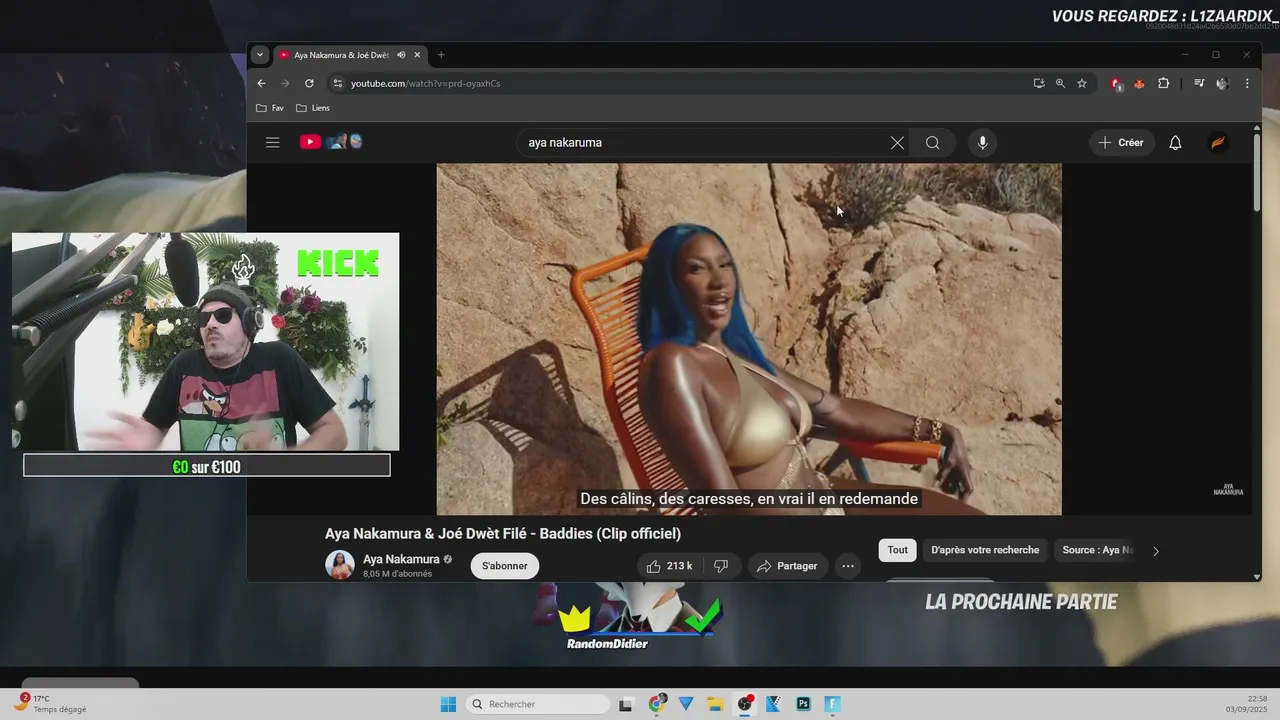Select the Source : Aya chip
This screenshot has width=1280, height=720.
click(x=1097, y=550)
